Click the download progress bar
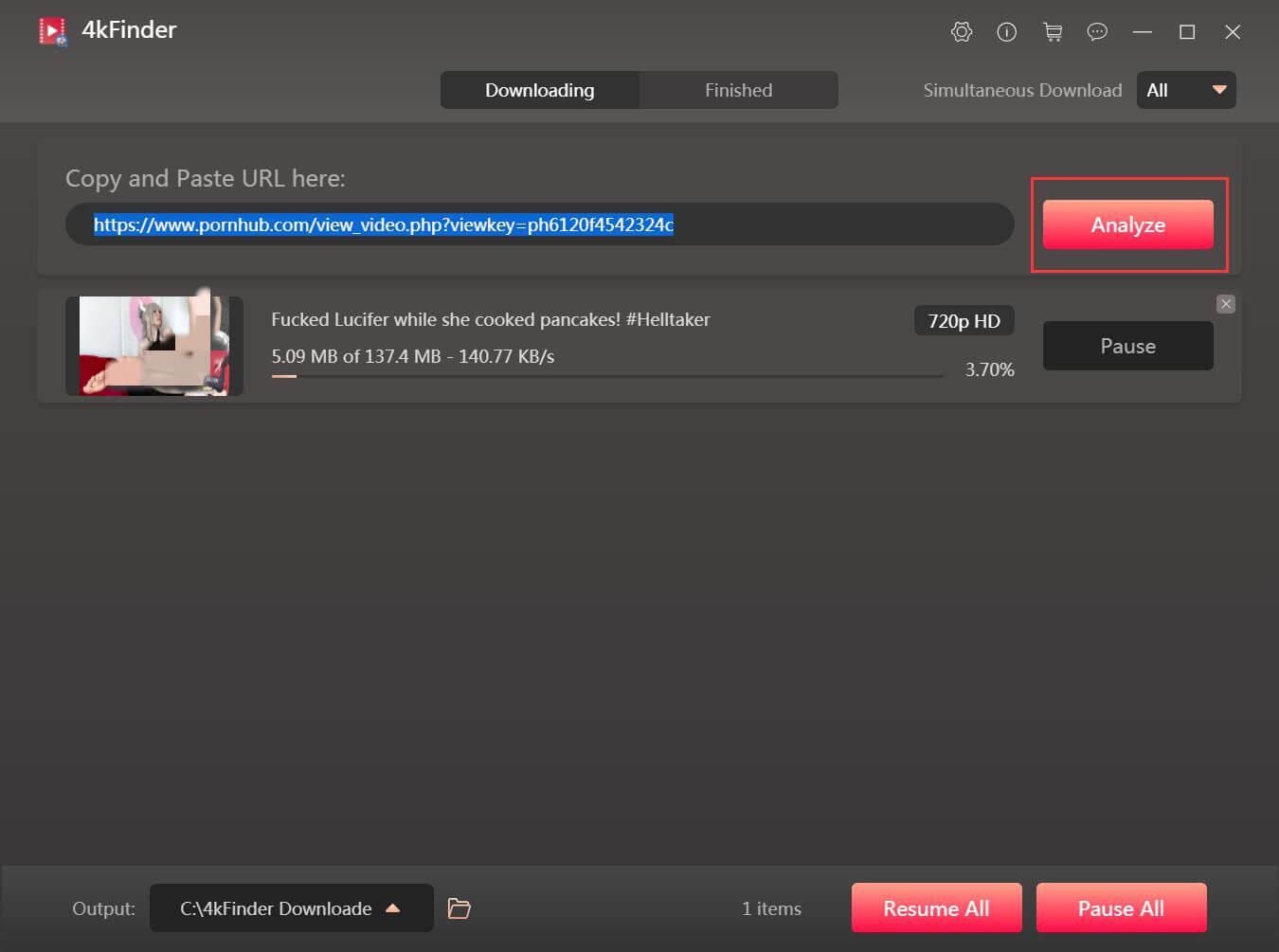The width and height of the screenshot is (1279, 952). click(x=607, y=376)
